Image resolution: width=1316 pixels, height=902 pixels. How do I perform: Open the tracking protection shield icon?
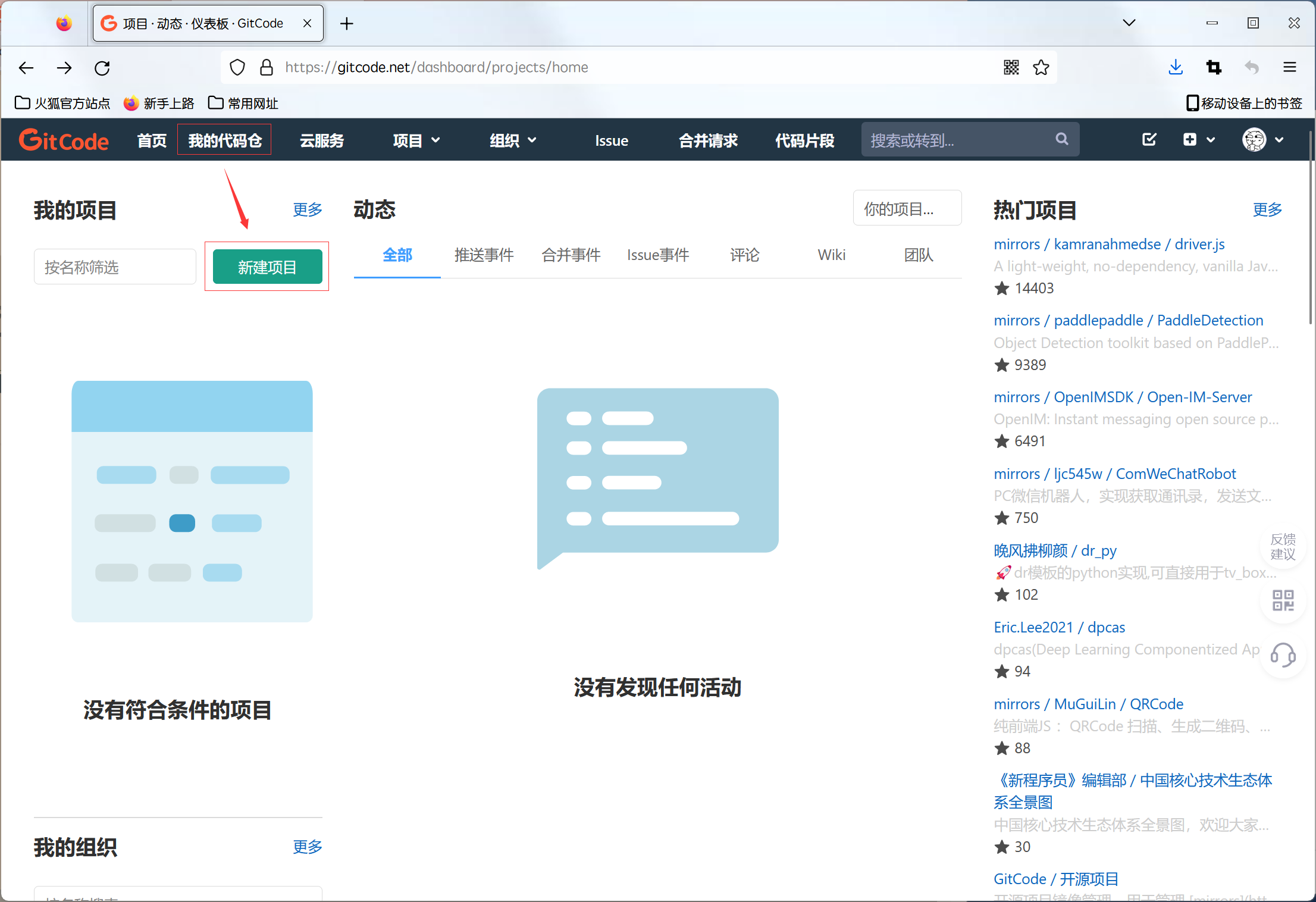[237, 68]
